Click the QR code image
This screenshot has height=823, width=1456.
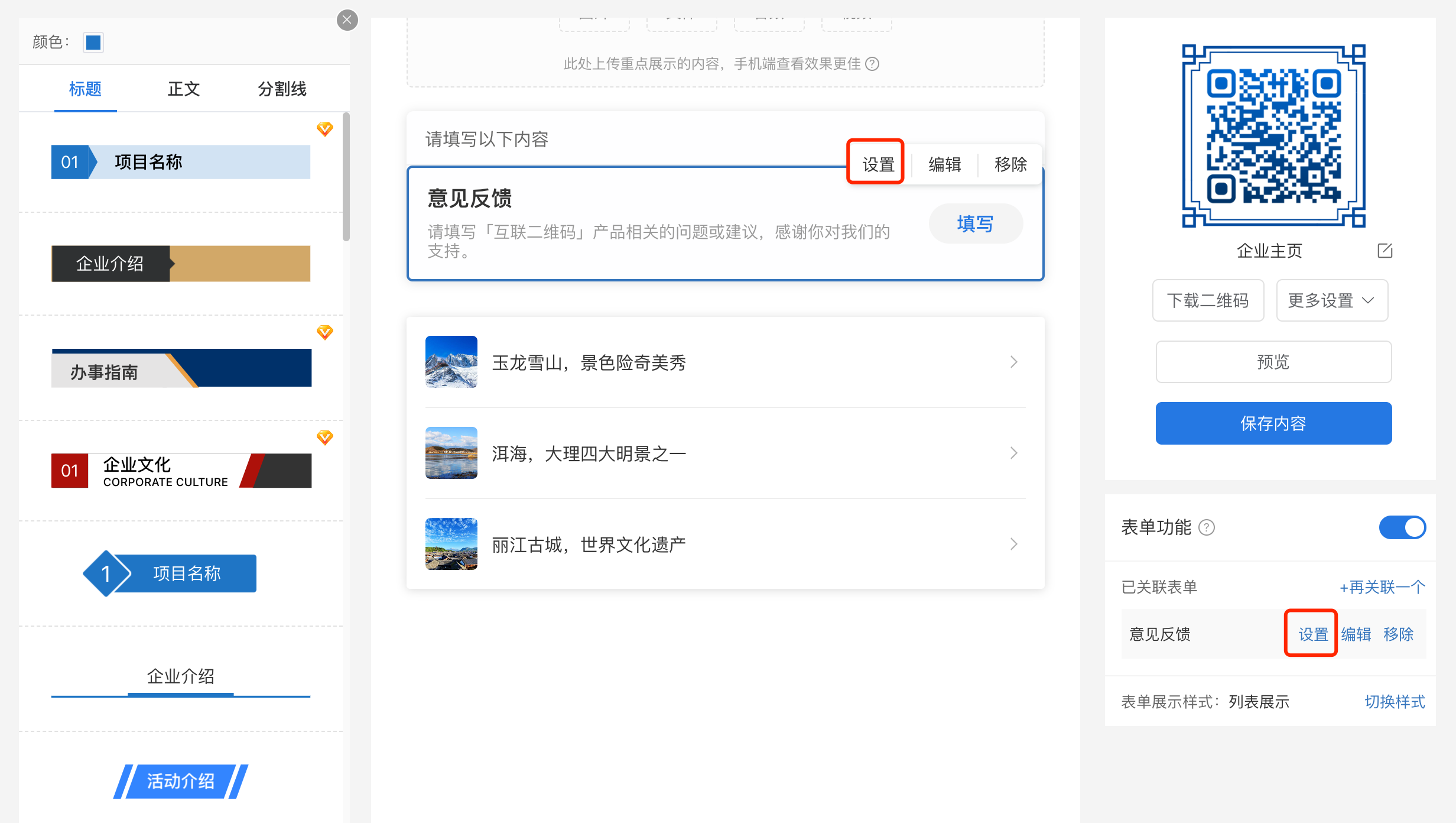[x=1273, y=136]
